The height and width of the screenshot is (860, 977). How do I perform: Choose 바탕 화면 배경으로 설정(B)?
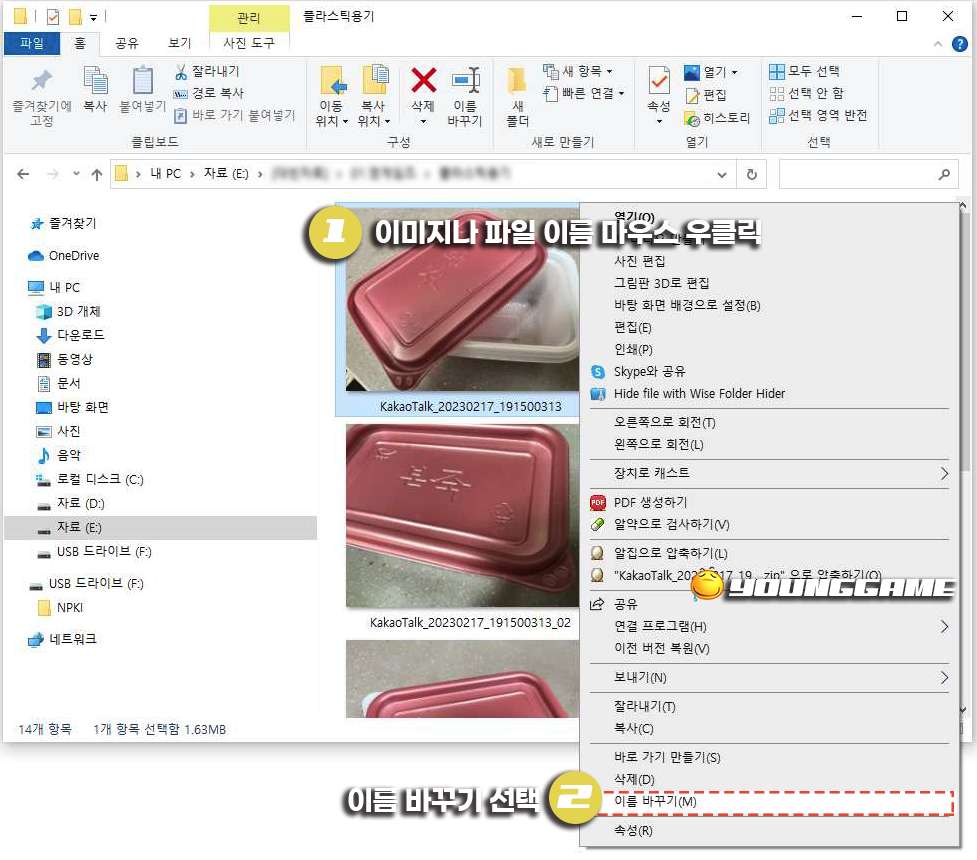(x=687, y=305)
